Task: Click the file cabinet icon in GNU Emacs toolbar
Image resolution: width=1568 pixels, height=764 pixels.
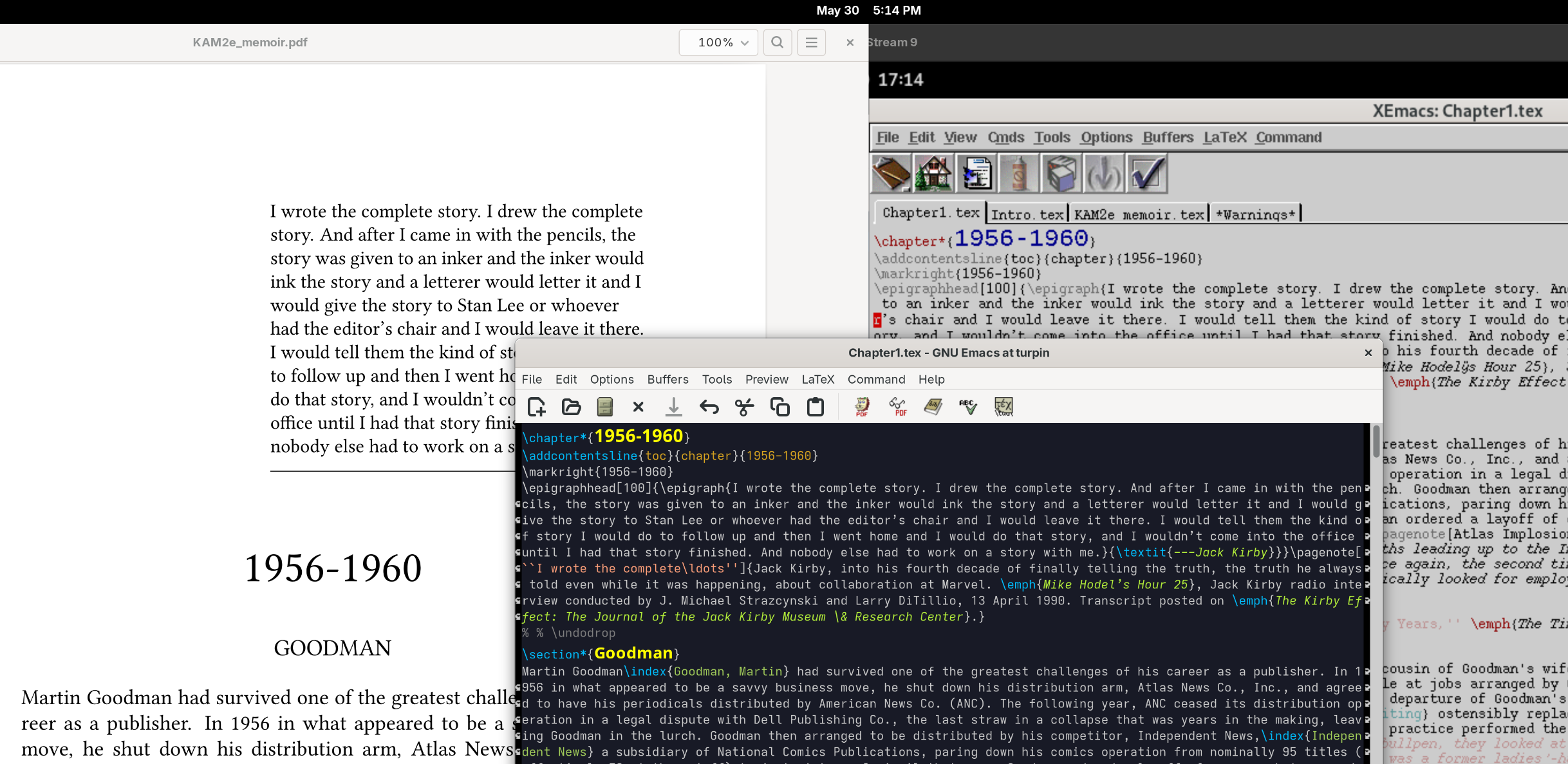Action: 604,407
